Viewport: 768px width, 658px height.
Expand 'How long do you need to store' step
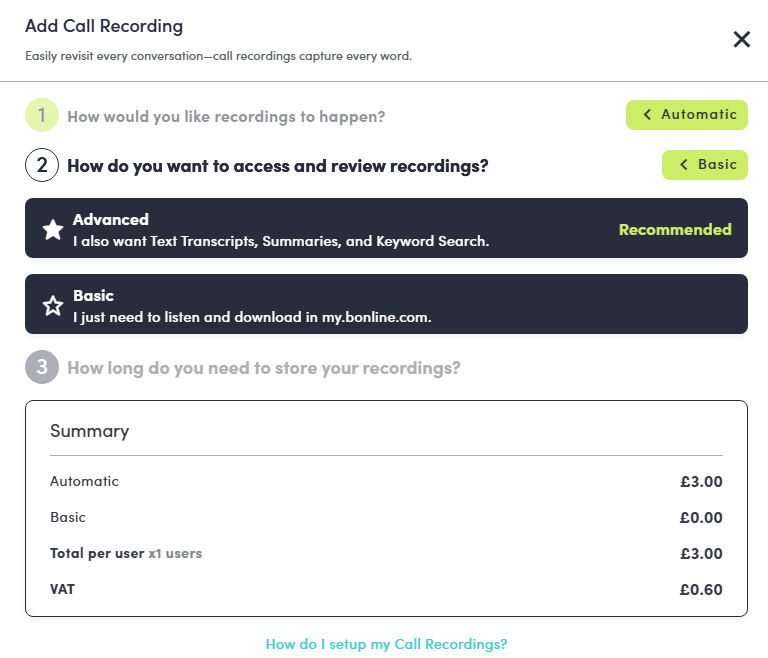[x=263, y=368]
